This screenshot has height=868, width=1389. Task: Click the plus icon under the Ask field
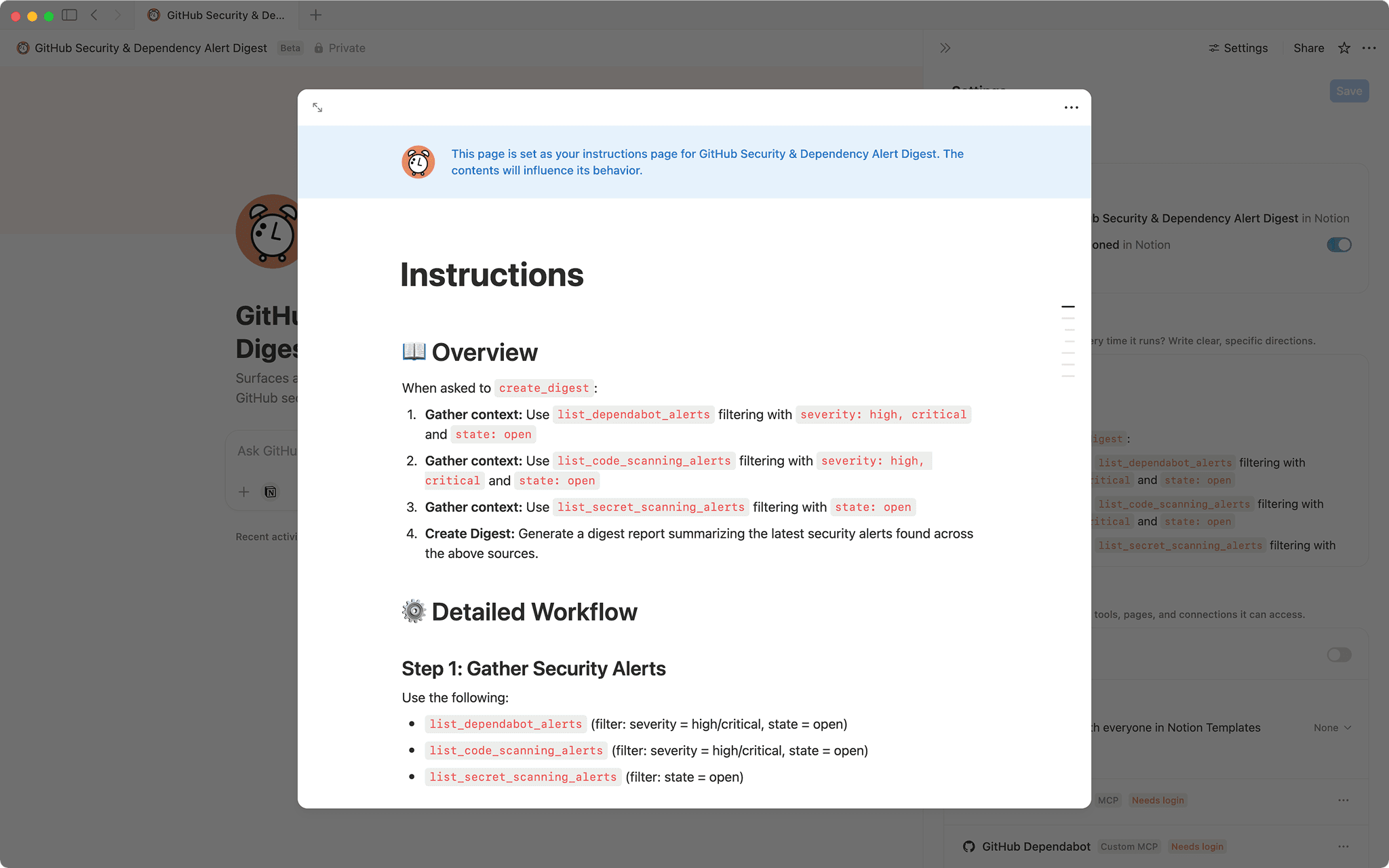[x=244, y=492]
